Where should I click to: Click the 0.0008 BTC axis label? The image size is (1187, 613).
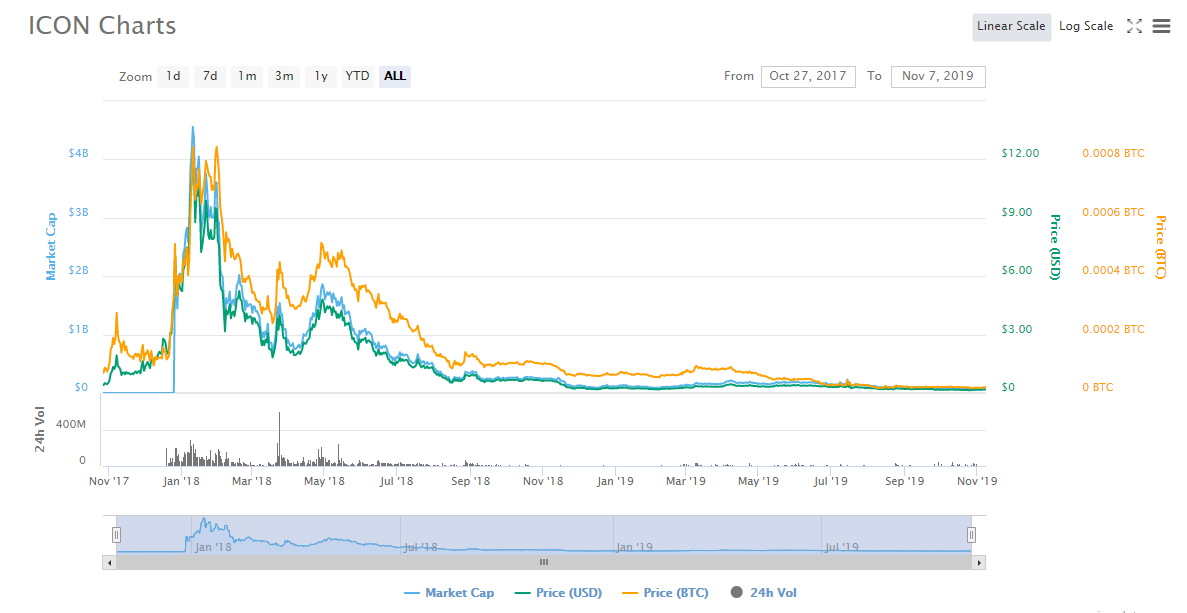[x=1113, y=154]
